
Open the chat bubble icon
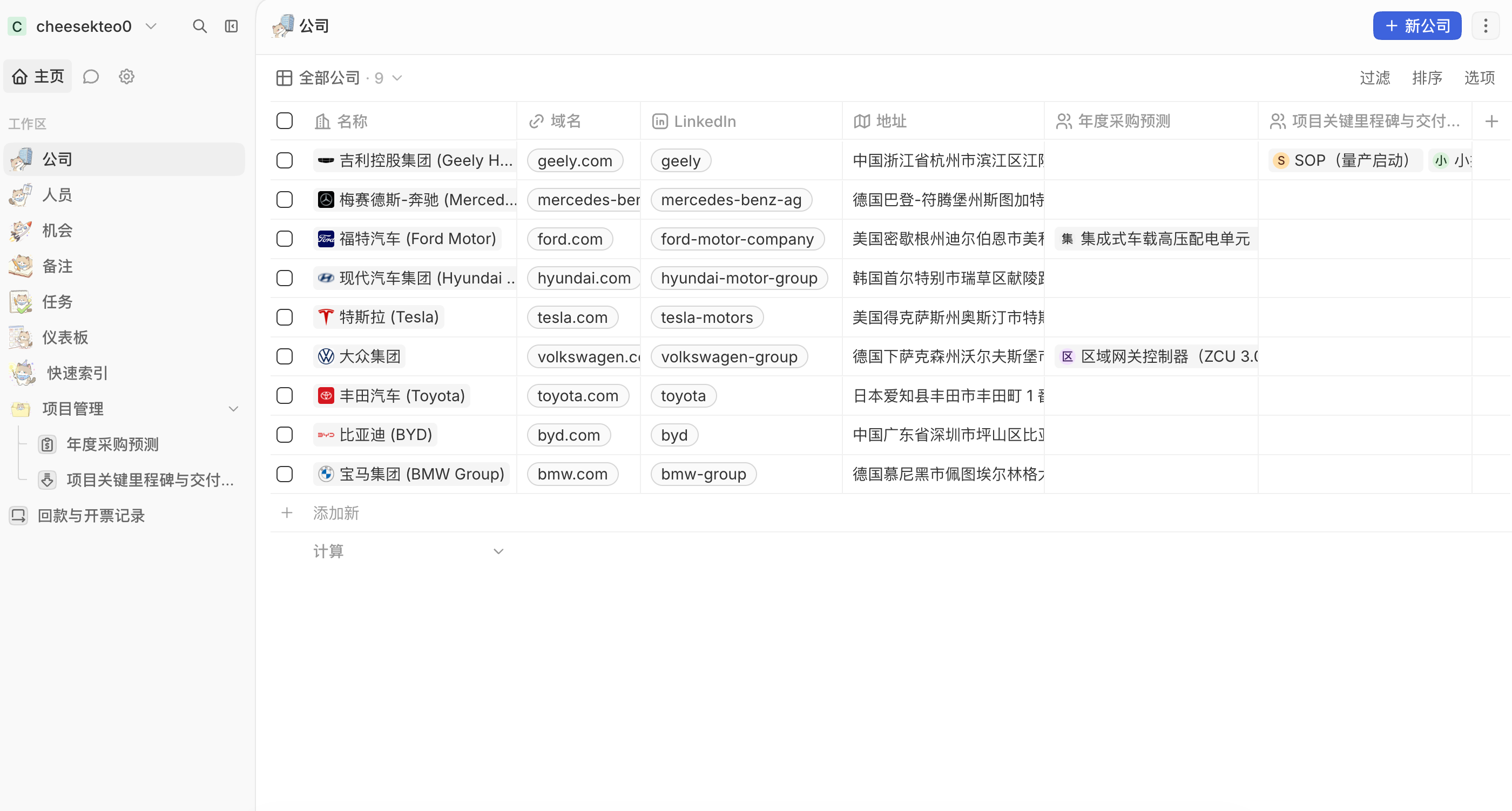[91, 76]
